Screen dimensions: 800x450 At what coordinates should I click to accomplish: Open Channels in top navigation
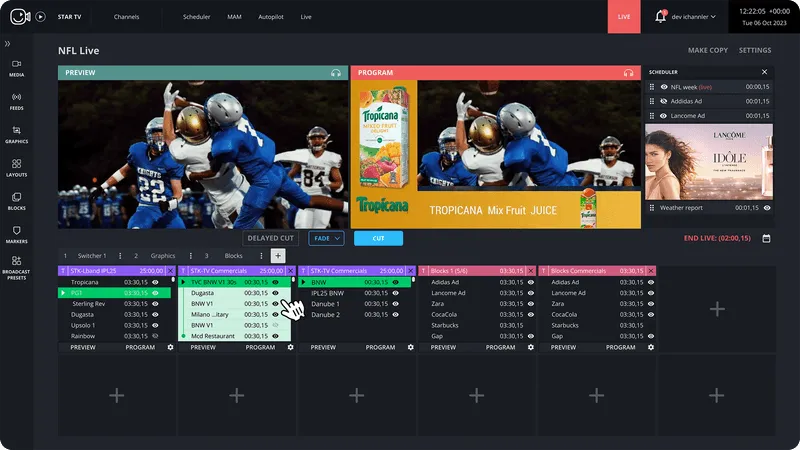(127, 17)
